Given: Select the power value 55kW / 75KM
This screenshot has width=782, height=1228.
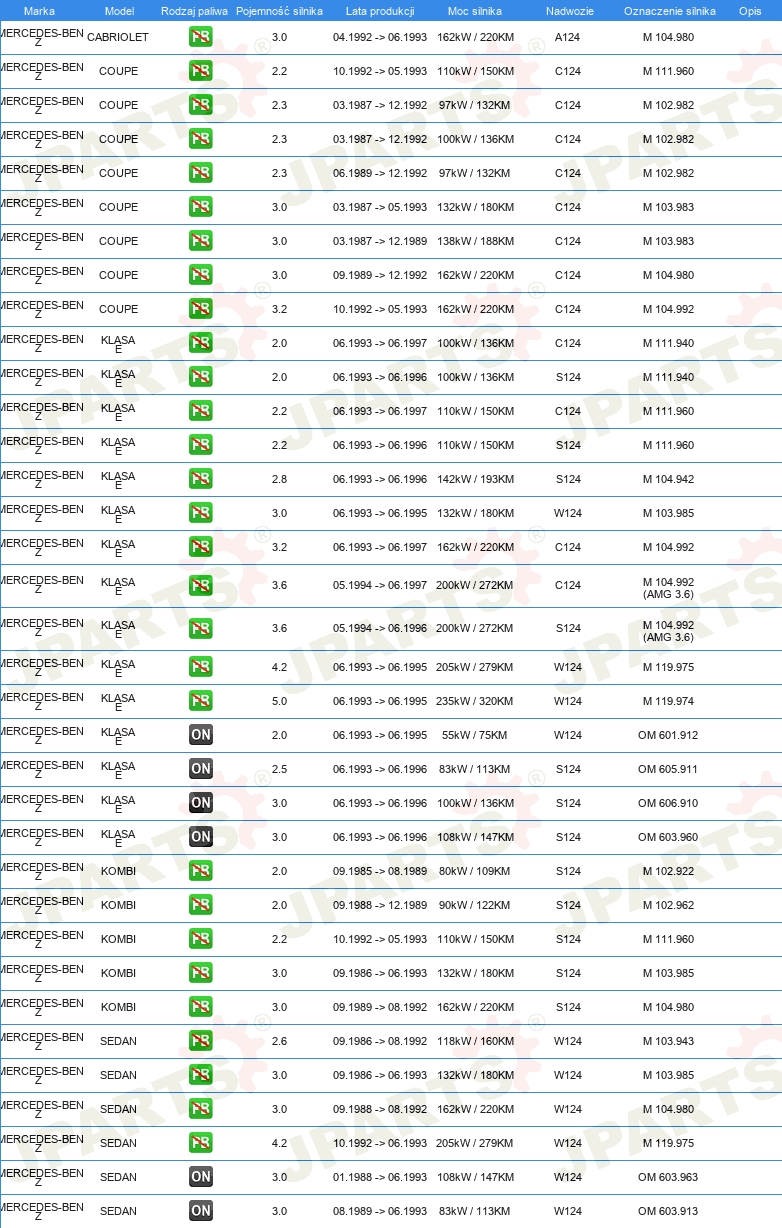Looking at the screenshot, I should (x=474, y=735).
